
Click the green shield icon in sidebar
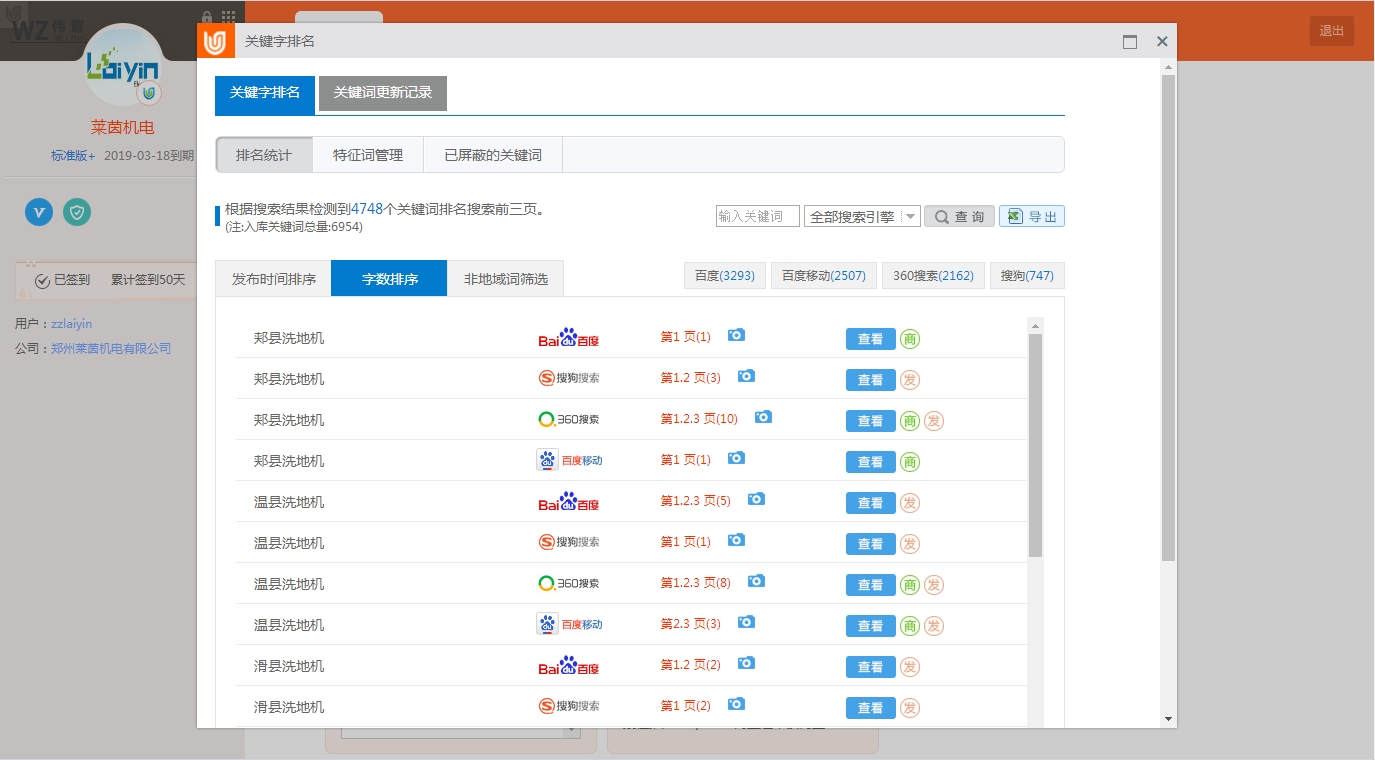(77, 212)
